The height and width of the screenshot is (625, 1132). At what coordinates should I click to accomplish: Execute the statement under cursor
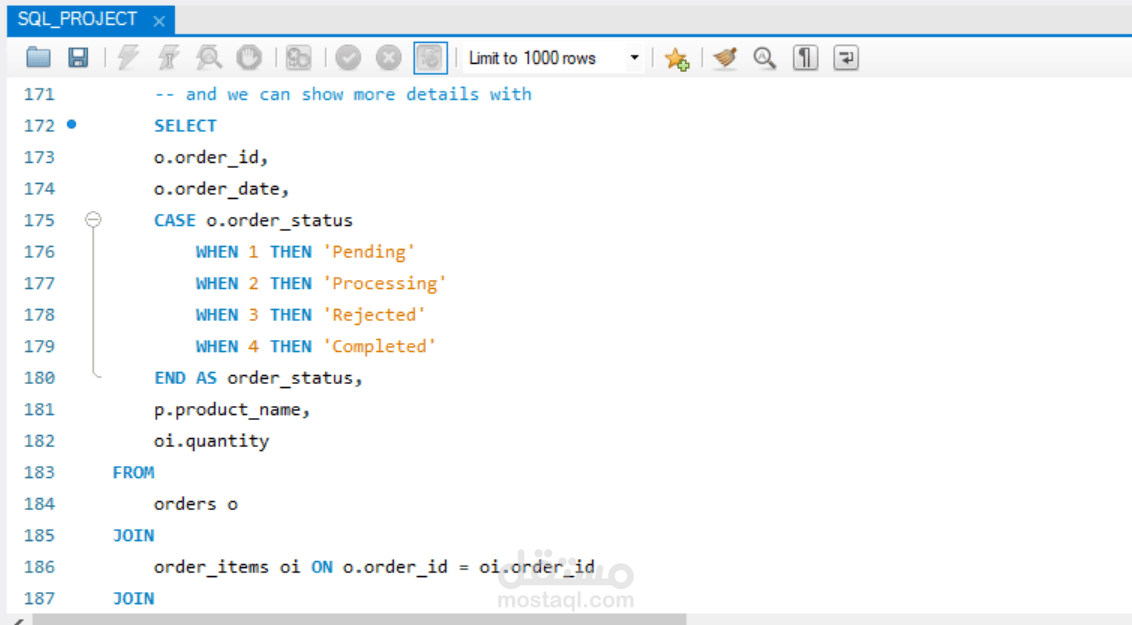[x=168, y=58]
